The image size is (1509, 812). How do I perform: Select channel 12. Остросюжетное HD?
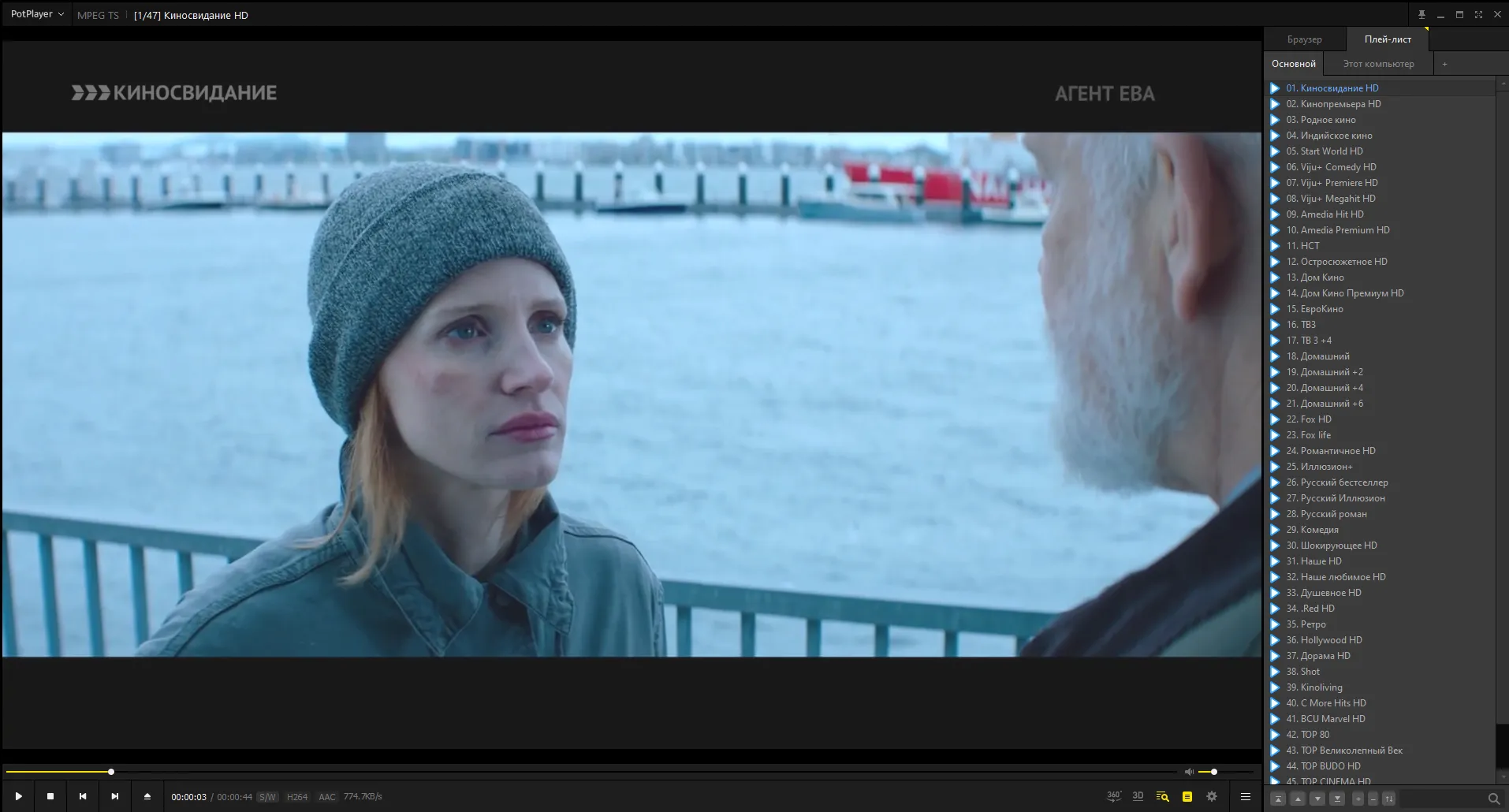[1381, 262]
